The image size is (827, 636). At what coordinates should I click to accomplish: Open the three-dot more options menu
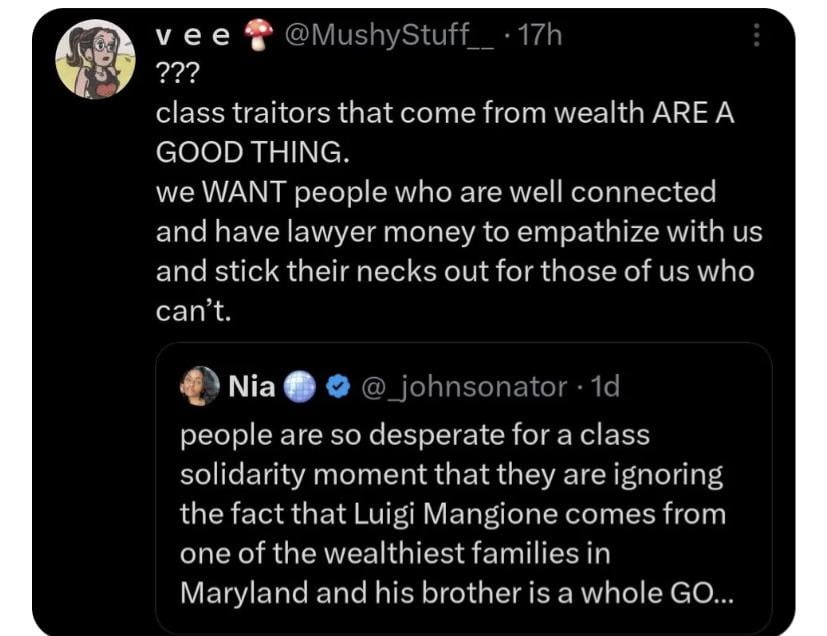(755, 37)
